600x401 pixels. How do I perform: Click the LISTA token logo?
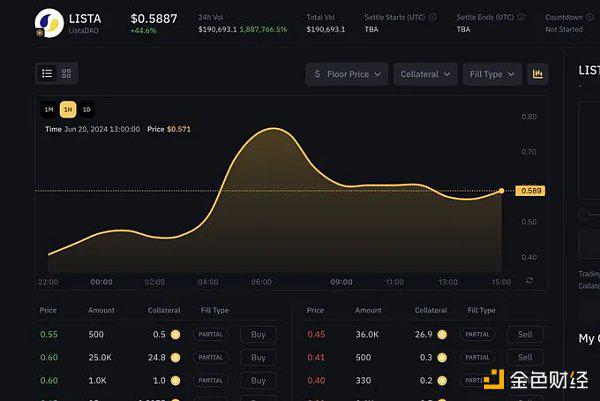click(49, 23)
